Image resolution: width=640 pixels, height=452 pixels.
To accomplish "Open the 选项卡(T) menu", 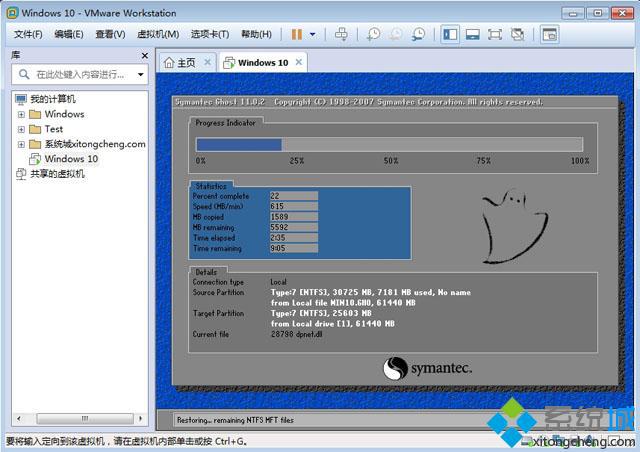I will [210, 34].
